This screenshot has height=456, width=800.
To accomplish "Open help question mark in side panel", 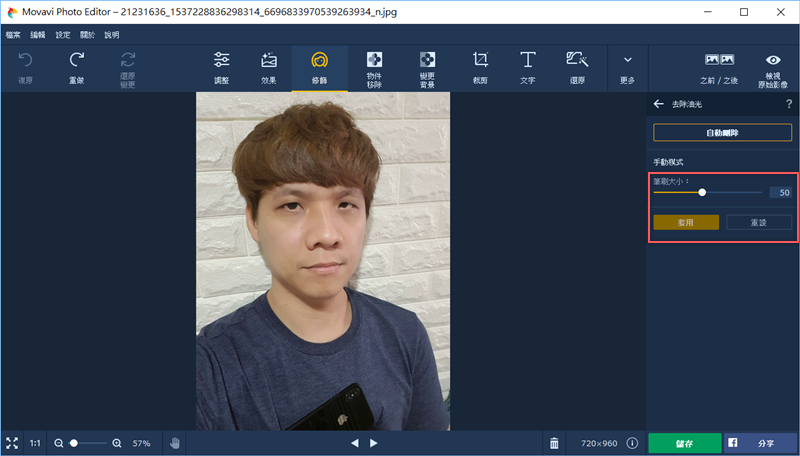I will [789, 104].
